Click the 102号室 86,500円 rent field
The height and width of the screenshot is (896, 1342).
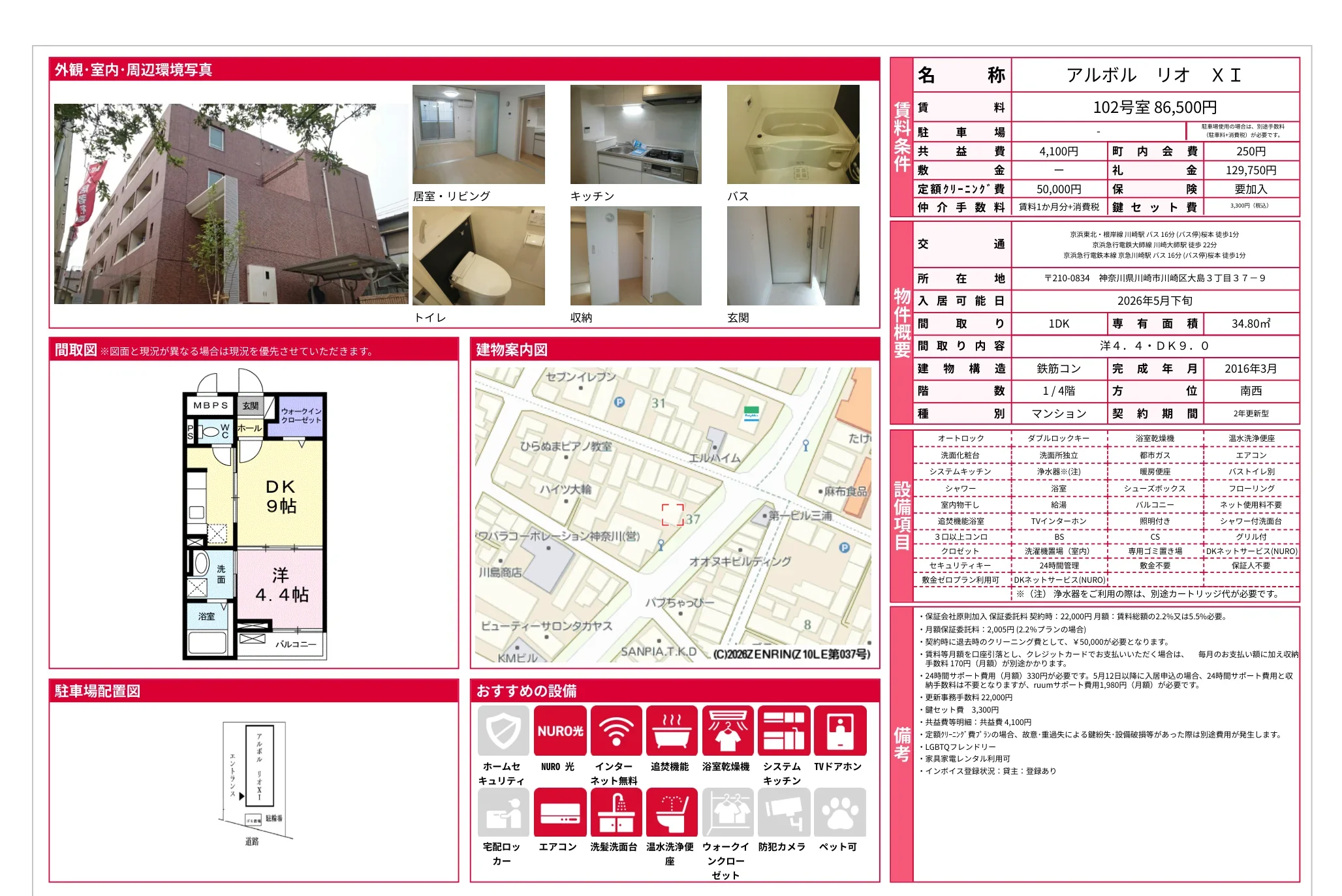point(1154,107)
